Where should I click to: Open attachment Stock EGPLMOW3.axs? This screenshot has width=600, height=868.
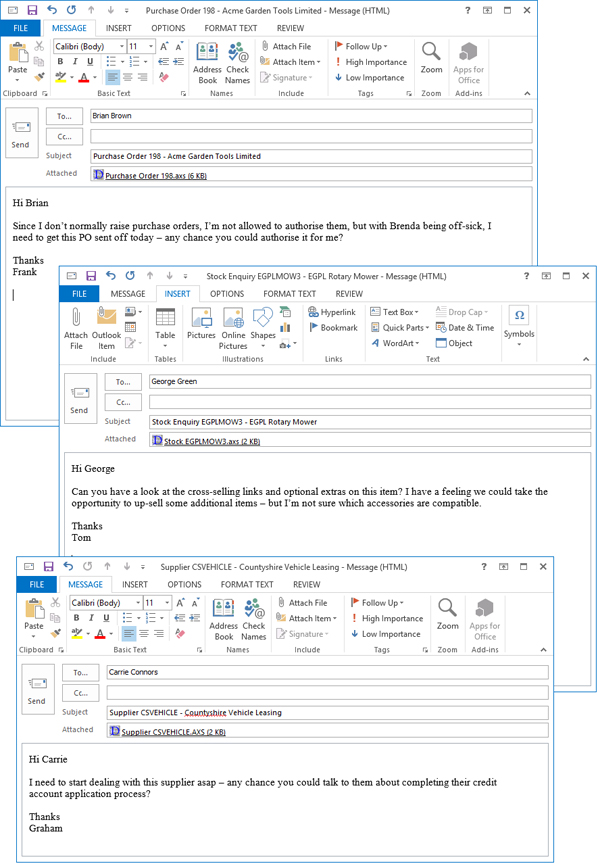coord(206,441)
